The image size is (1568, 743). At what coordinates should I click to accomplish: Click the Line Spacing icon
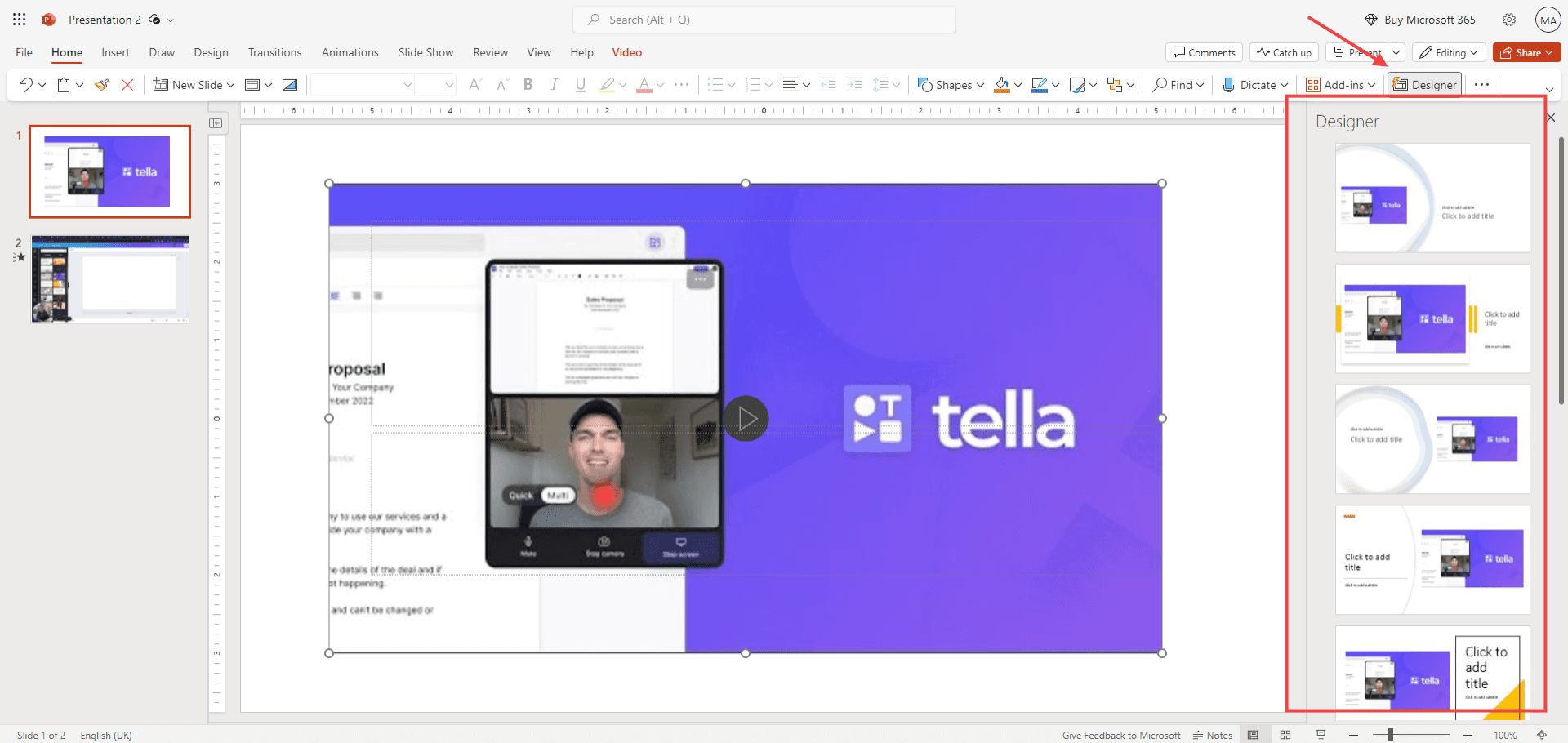point(880,84)
